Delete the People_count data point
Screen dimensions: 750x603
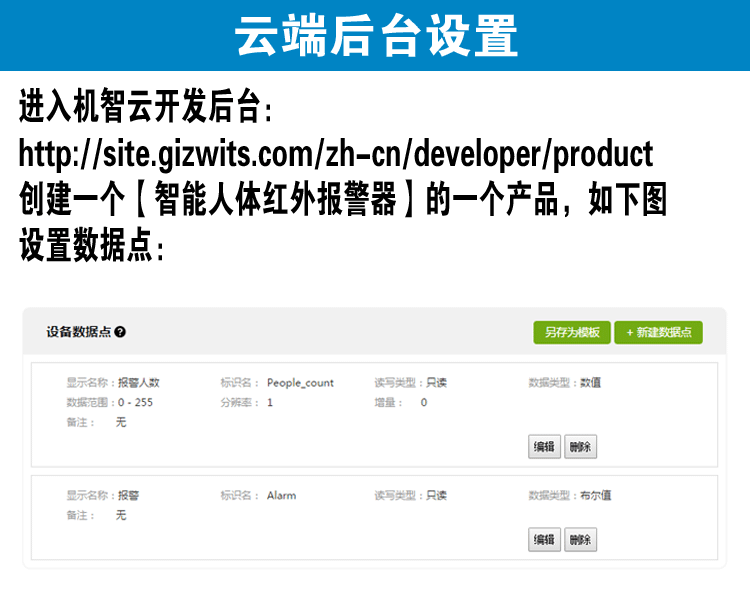click(580, 447)
